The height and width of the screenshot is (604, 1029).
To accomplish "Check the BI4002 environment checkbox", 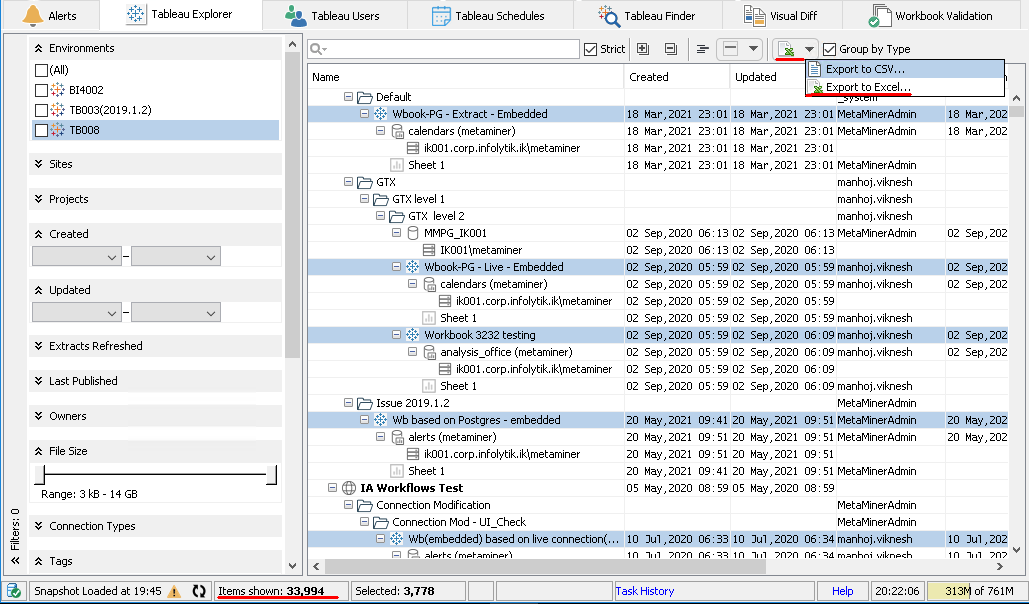I will pyautogui.click(x=41, y=90).
